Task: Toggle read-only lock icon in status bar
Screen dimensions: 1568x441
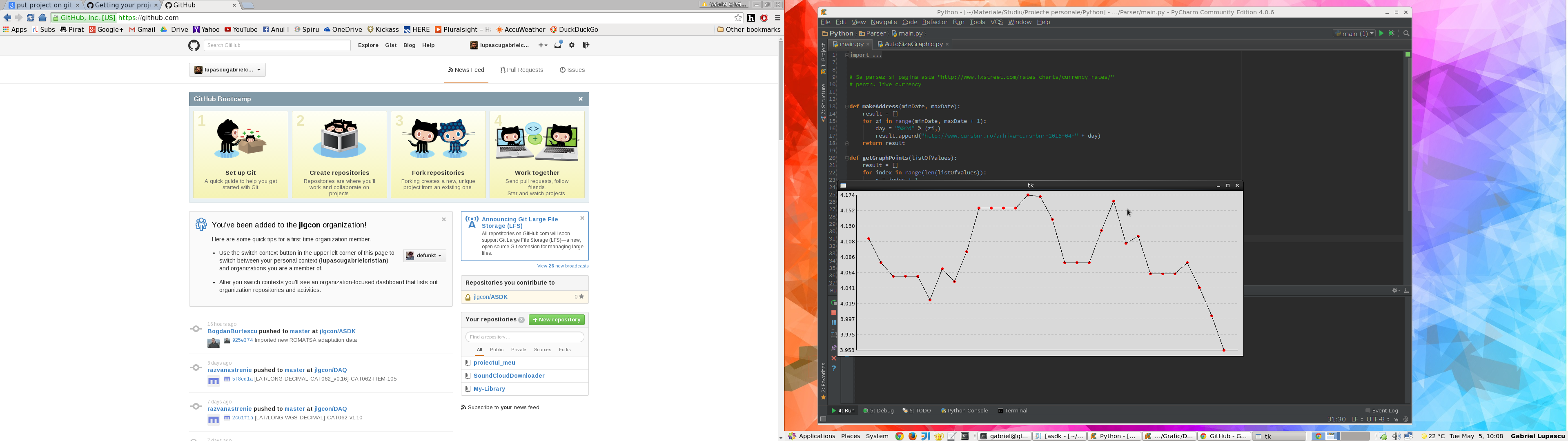Action: coord(1396,420)
